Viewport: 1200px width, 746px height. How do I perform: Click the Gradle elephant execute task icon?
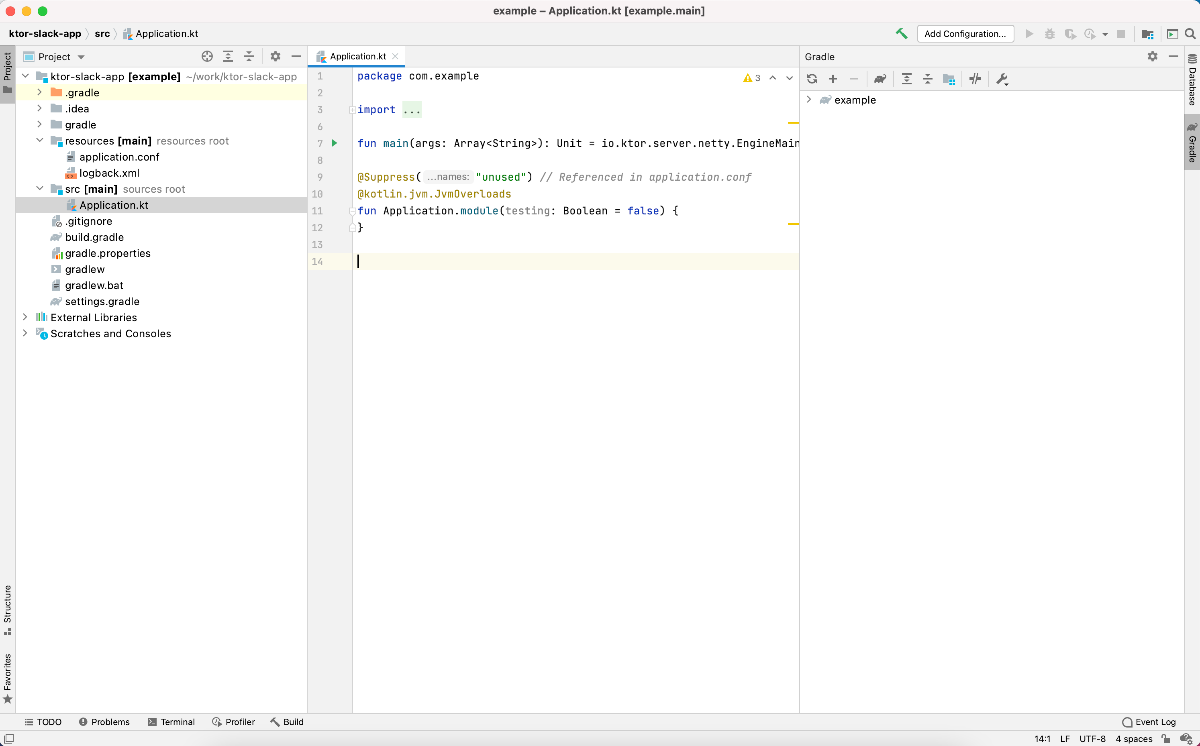click(880, 79)
